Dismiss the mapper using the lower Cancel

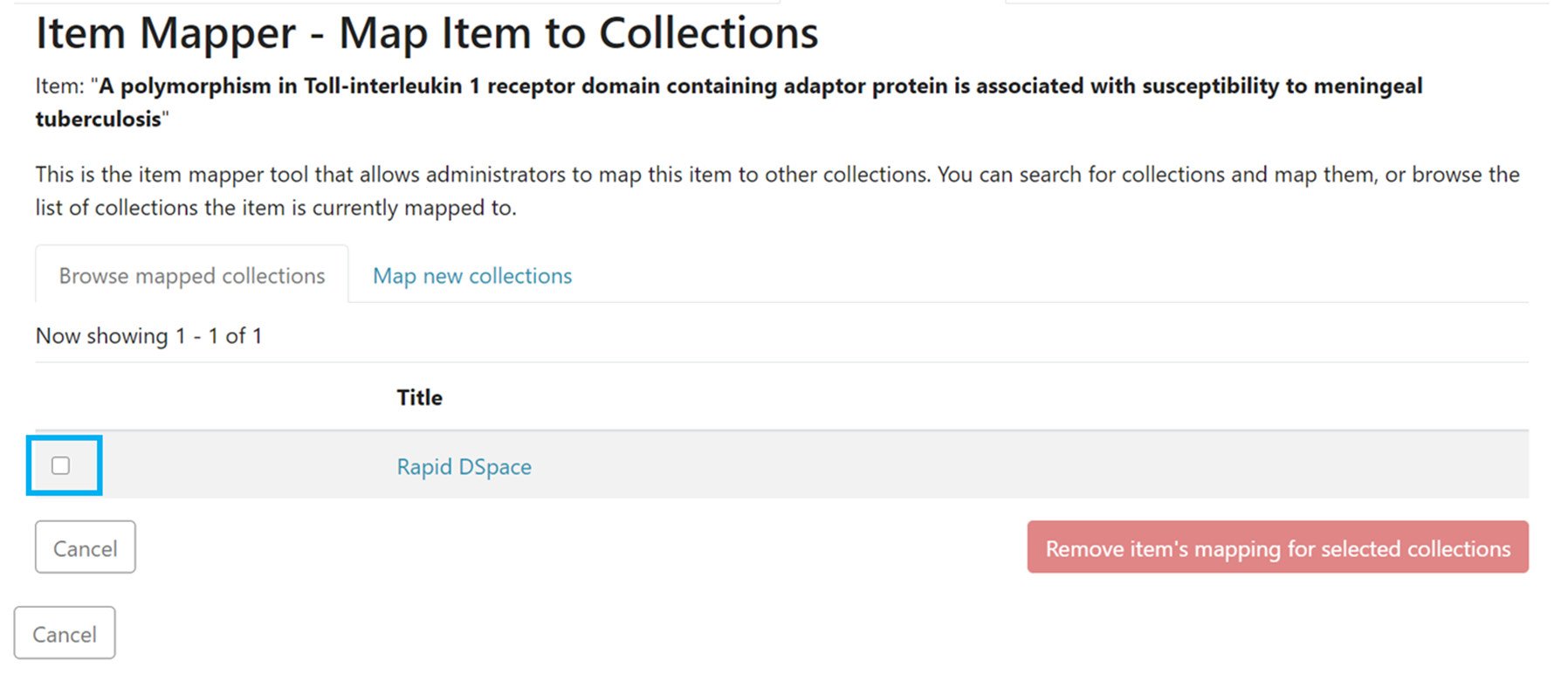65,634
